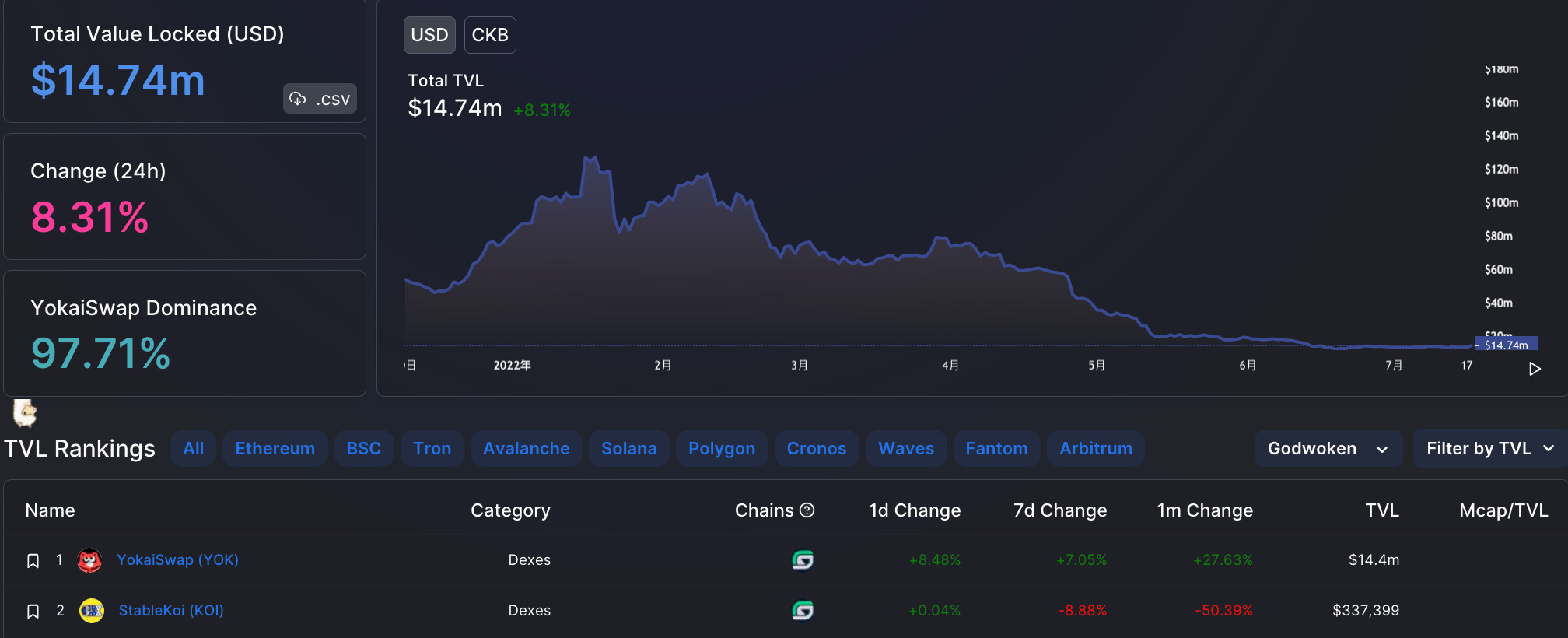1568x638 pixels.
Task: Switch chart denomination to CKB
Action: click(x=489, y=35)
